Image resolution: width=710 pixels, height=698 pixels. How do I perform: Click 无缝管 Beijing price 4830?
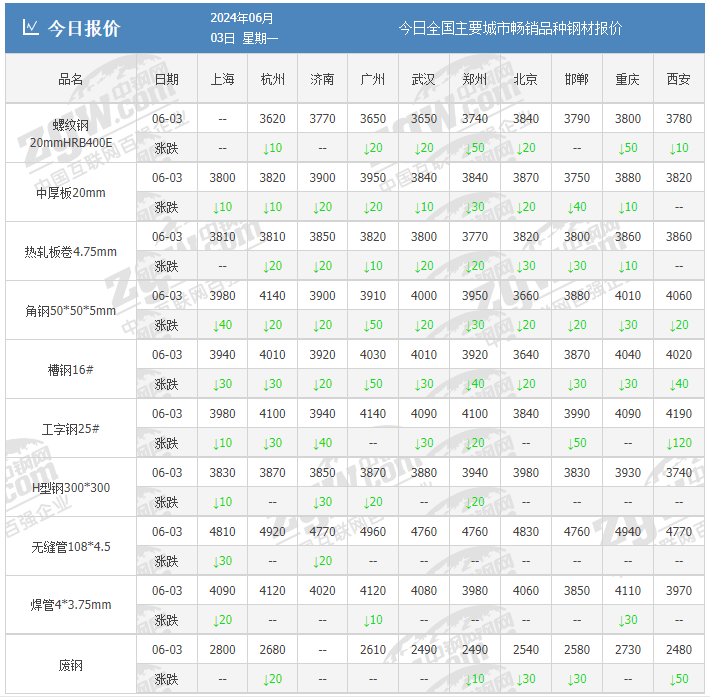[x=526, y=531]
